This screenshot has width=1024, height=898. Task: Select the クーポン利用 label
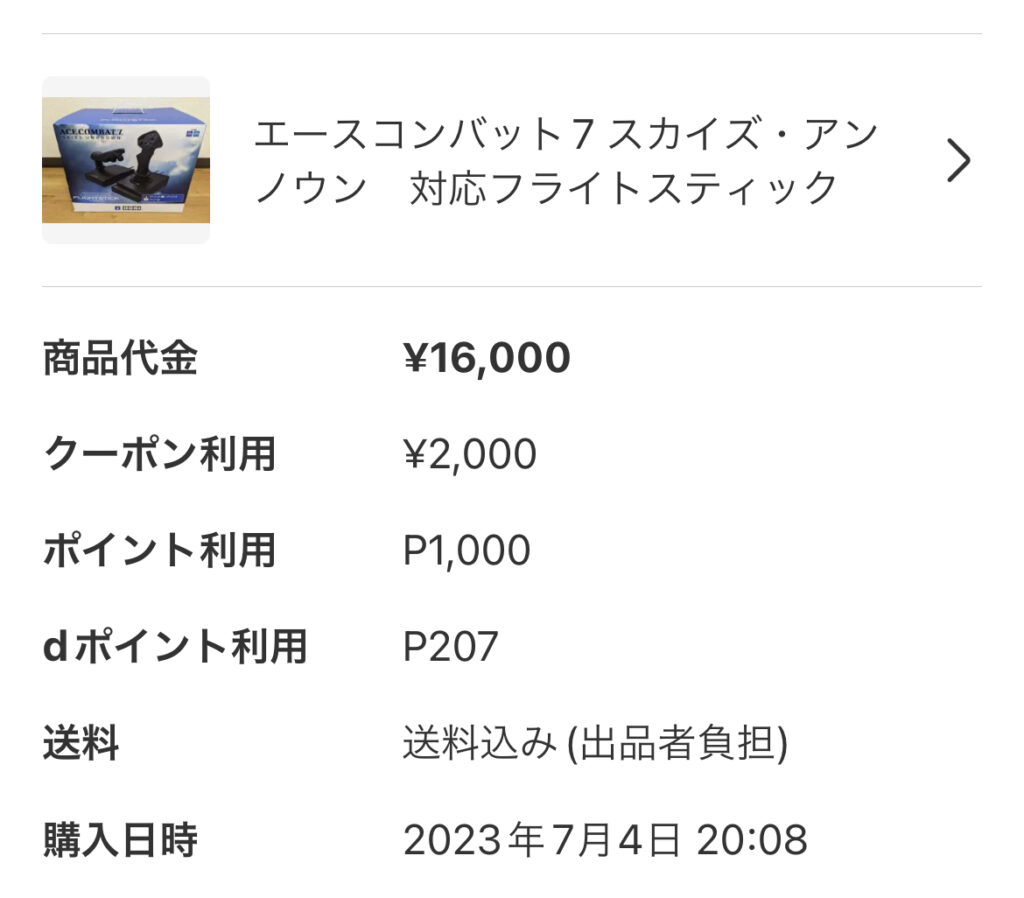coord(159,455)
